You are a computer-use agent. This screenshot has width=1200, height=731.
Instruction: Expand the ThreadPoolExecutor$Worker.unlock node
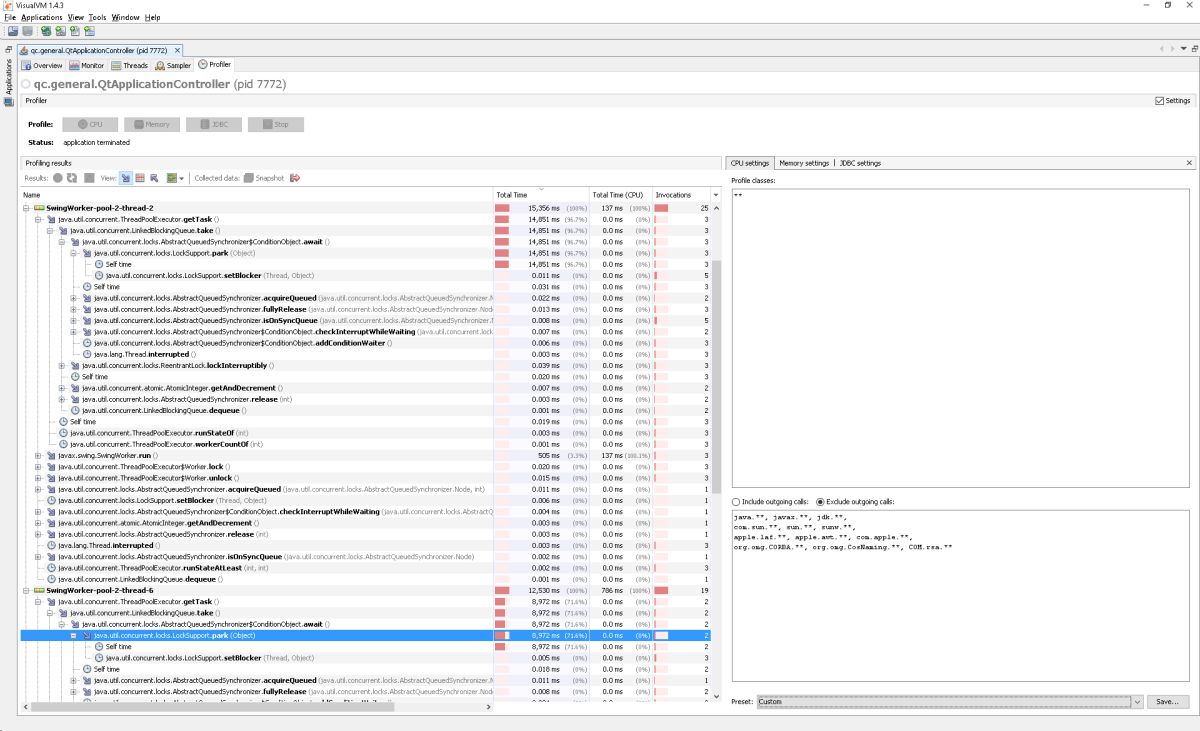coord(38,478)
